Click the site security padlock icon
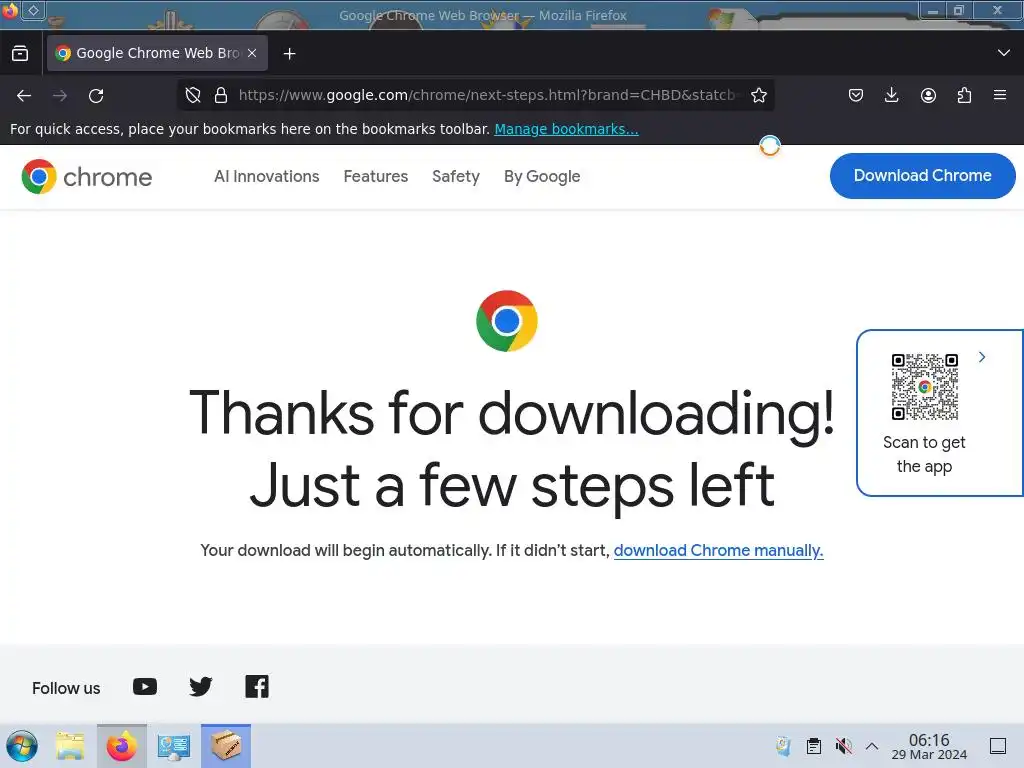The width and height of the screenshot is (1024, 768). pyautogui.click(x=221, y=95)
